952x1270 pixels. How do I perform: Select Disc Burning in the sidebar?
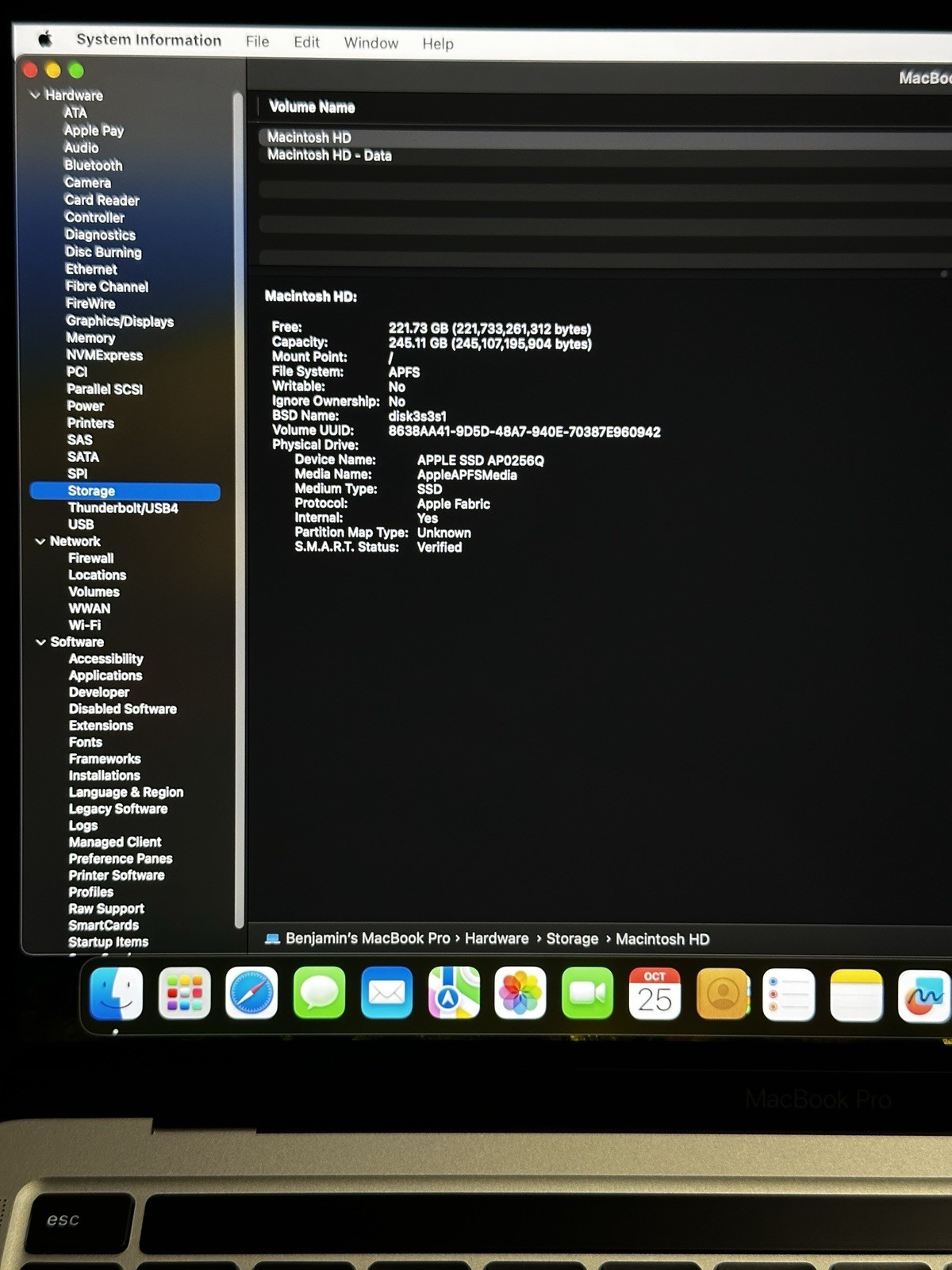tap(103, 252)
